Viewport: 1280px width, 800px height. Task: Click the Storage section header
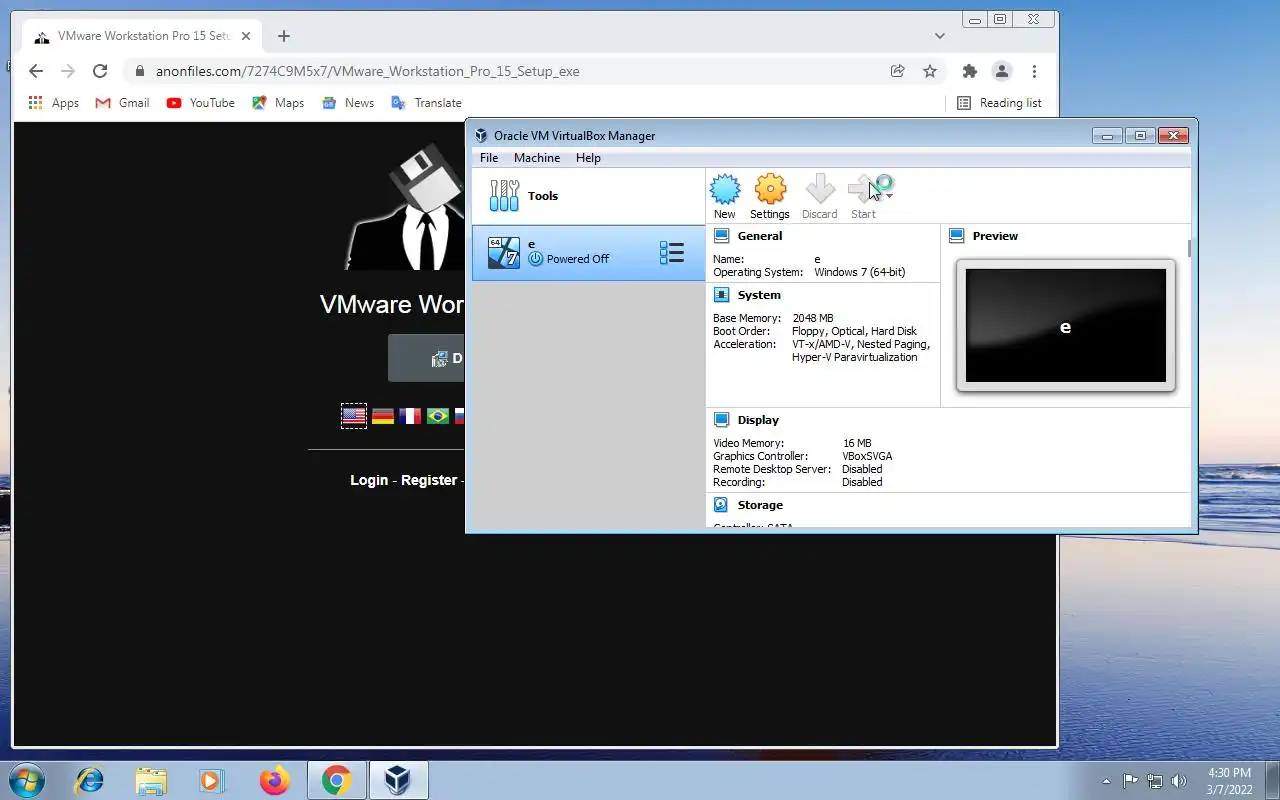(760, 505)
